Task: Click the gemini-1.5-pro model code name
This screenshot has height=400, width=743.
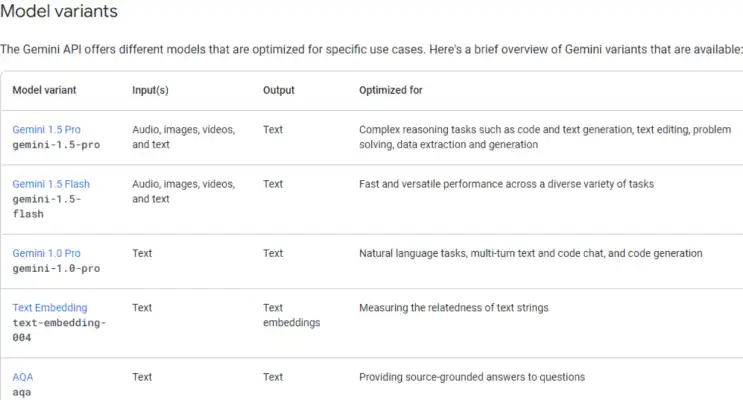Action: pyautogui.click(x=56, y=145)
